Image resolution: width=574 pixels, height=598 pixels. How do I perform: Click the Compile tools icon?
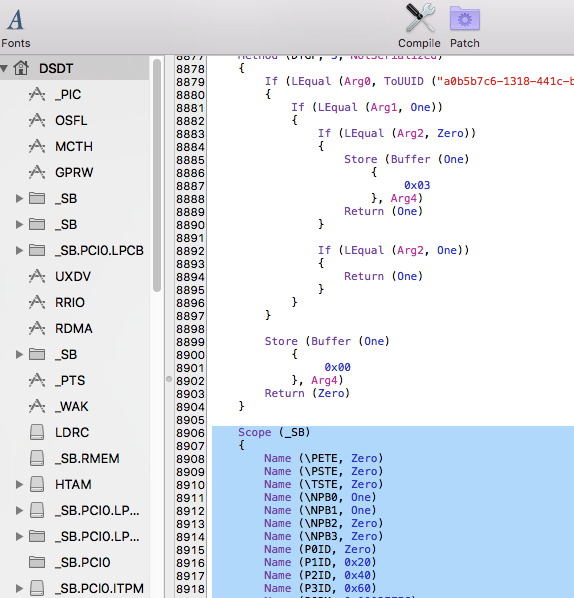pos(420,18)
